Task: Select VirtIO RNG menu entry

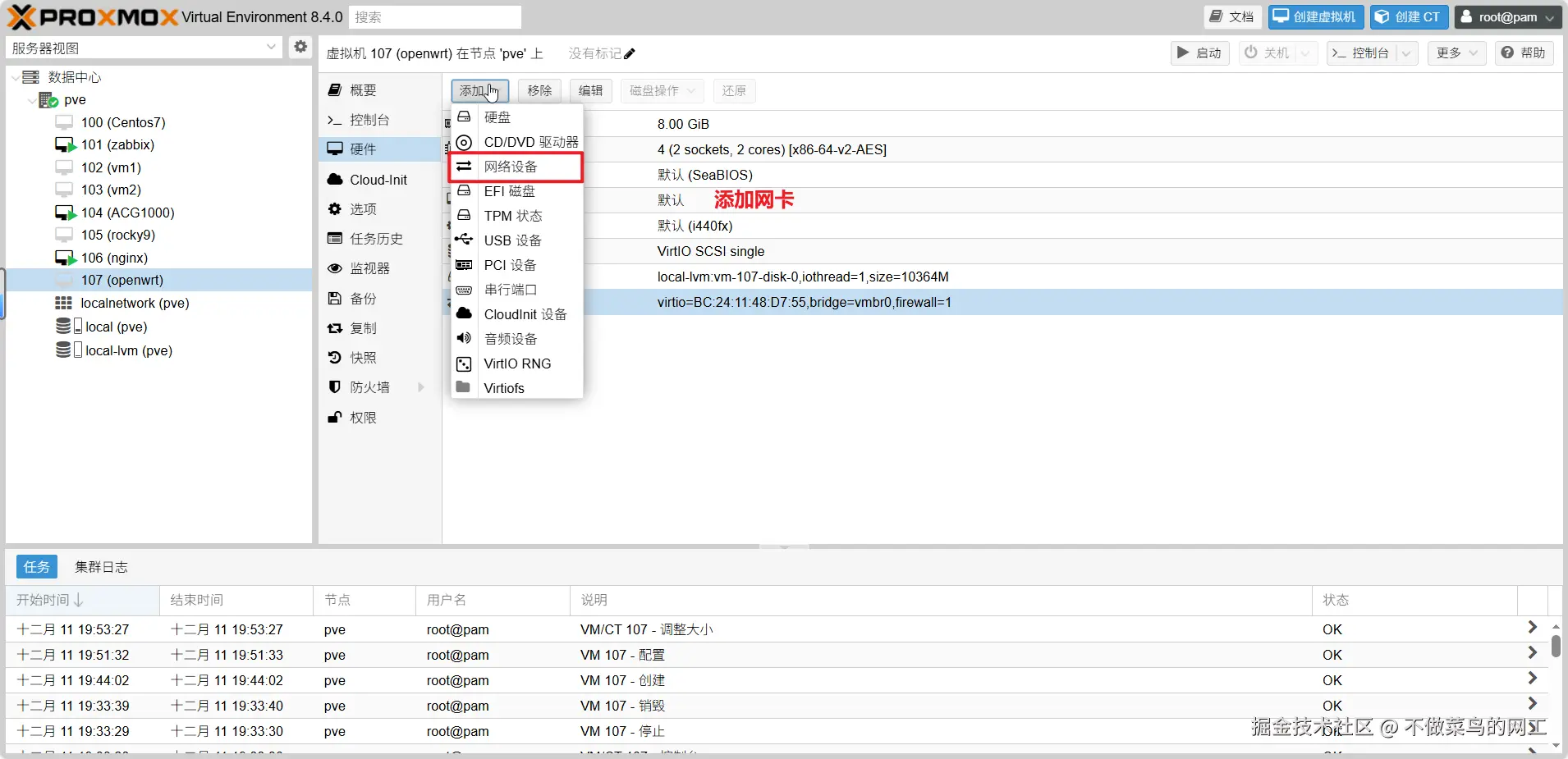Action: [516, 363]
